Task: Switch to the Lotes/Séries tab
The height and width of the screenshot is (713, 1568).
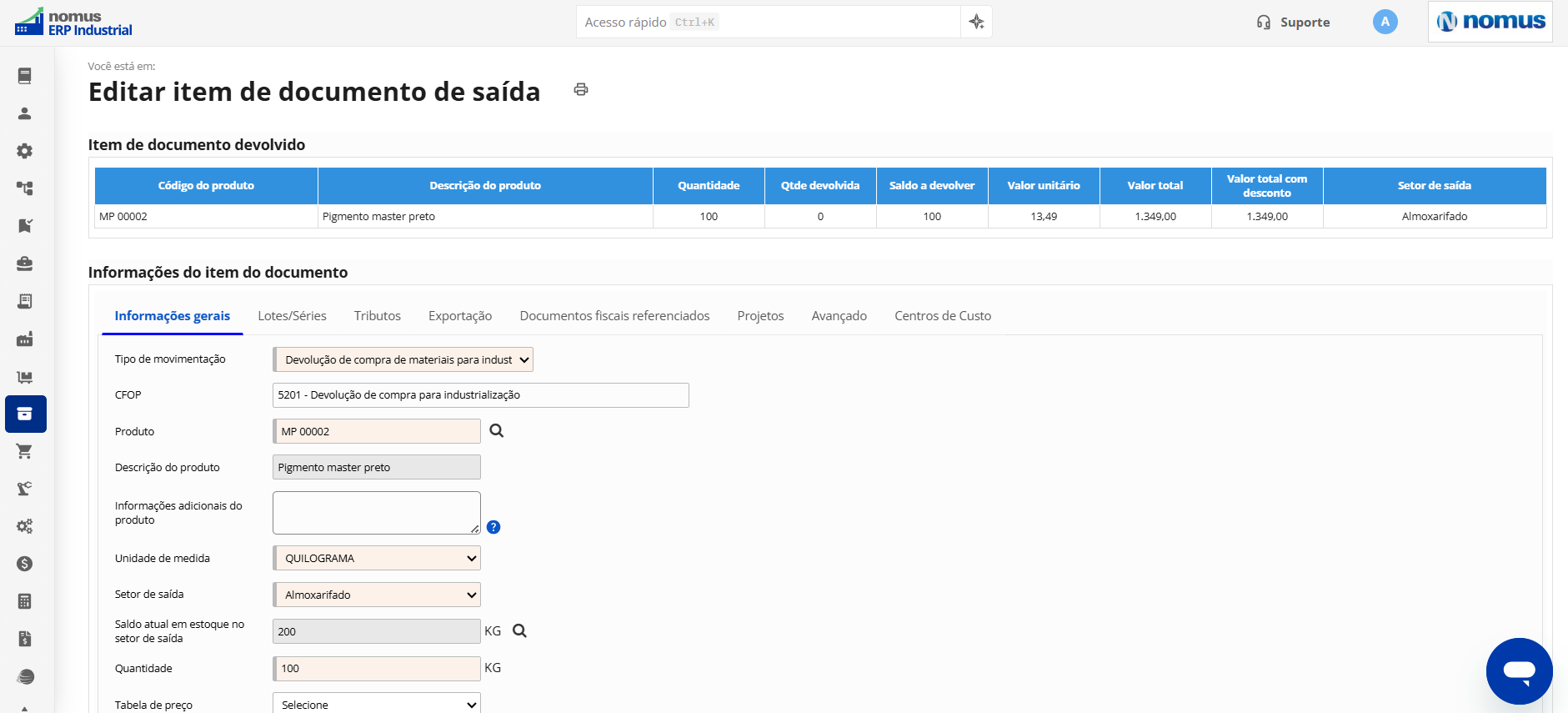Action: 292,316
